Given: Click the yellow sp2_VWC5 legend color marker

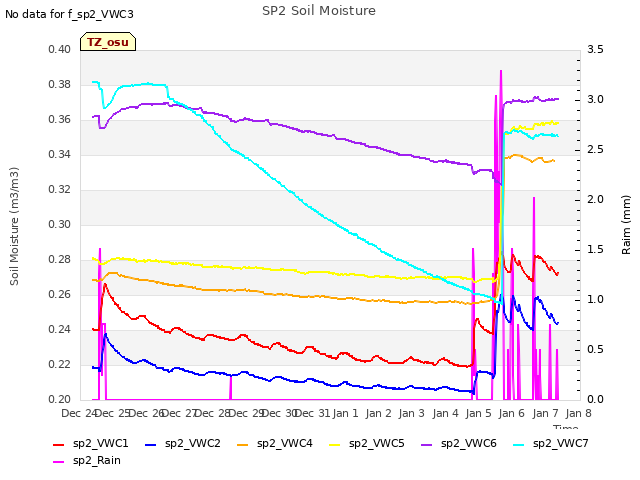Looking at the screenshot, I should (335, 444).
